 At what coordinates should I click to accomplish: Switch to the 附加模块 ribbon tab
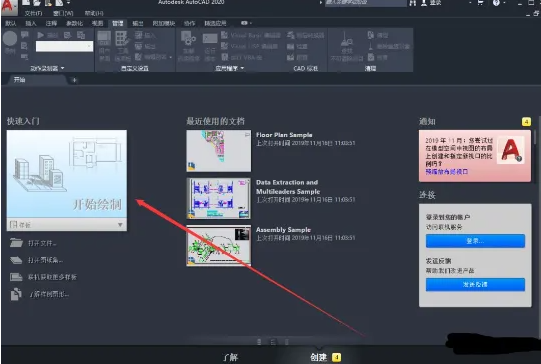click(x=164, y=23)
